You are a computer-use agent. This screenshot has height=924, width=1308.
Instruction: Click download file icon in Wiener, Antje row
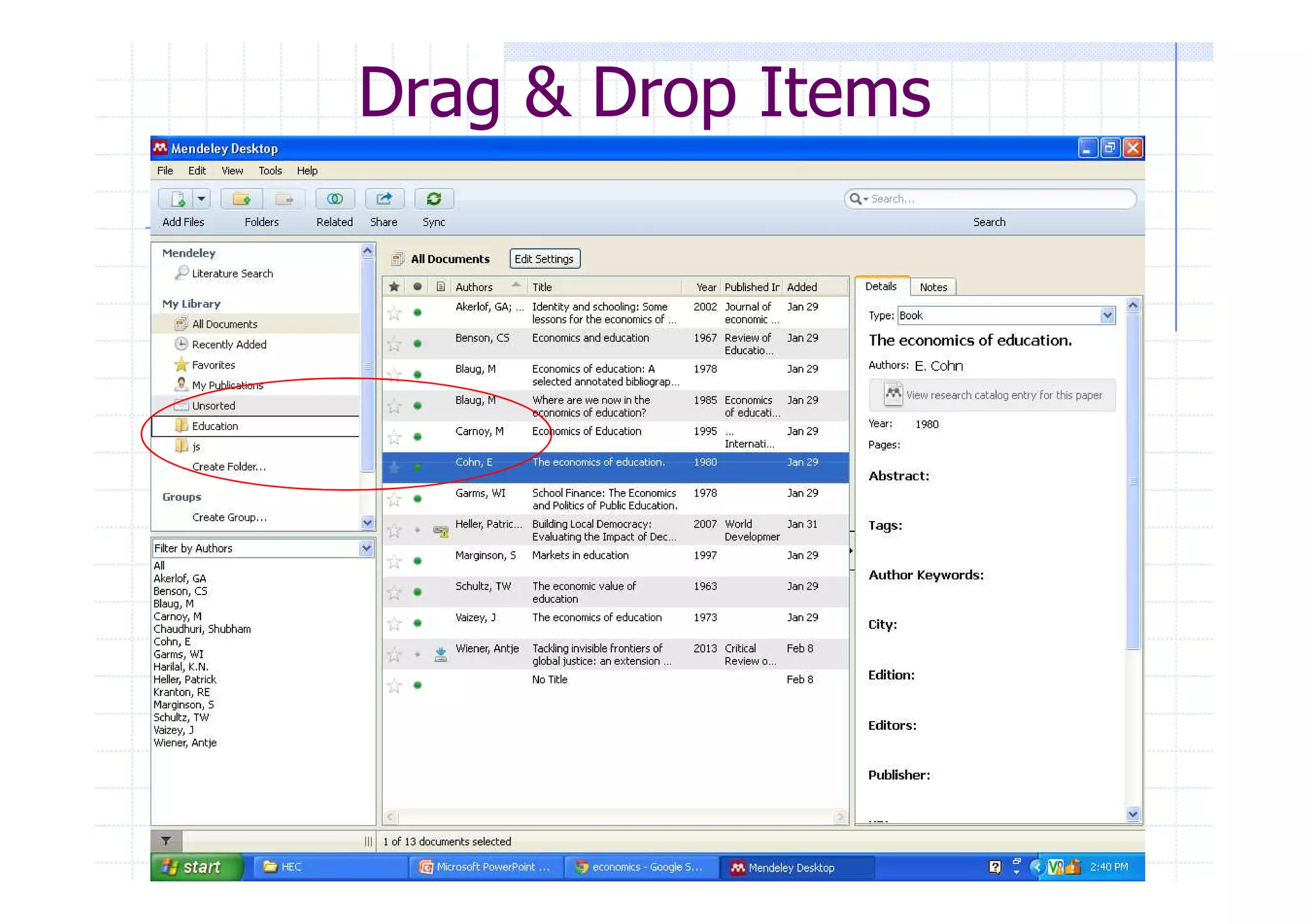pyautogui.click(x=441, y=655)
